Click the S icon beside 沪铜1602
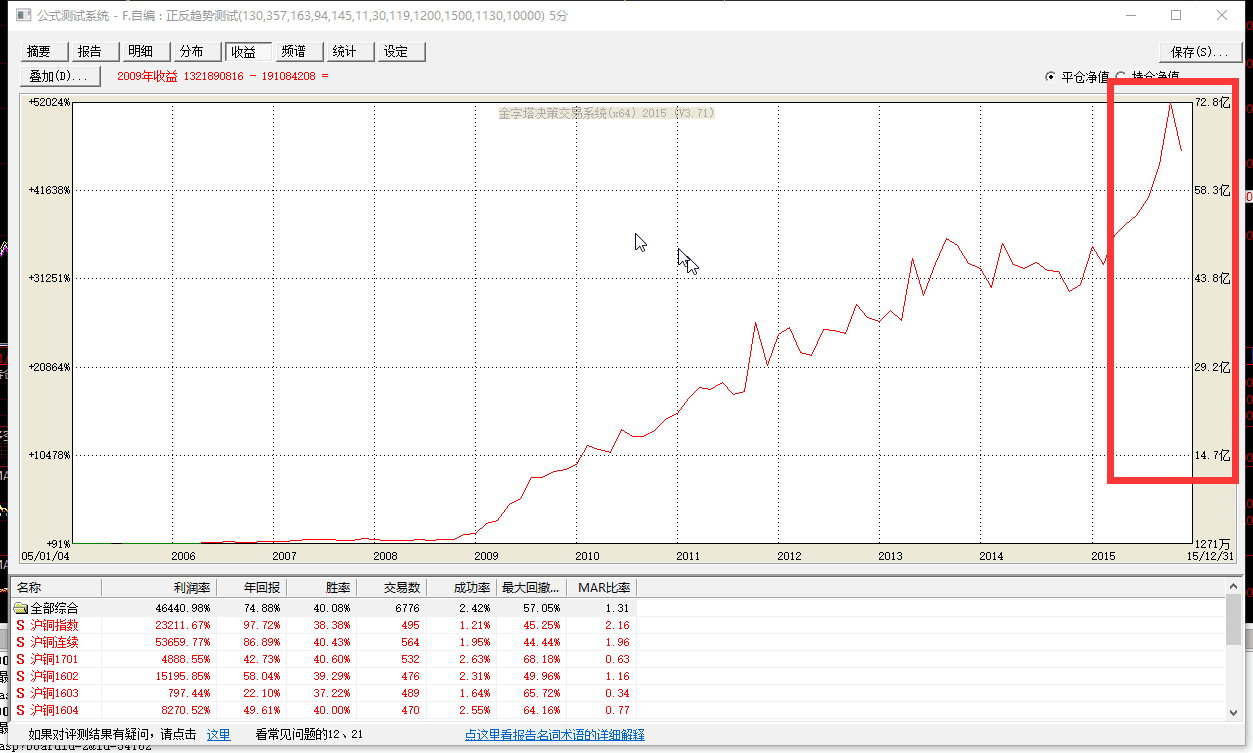The image size is (1253, 753). click(x=20, y=676)
